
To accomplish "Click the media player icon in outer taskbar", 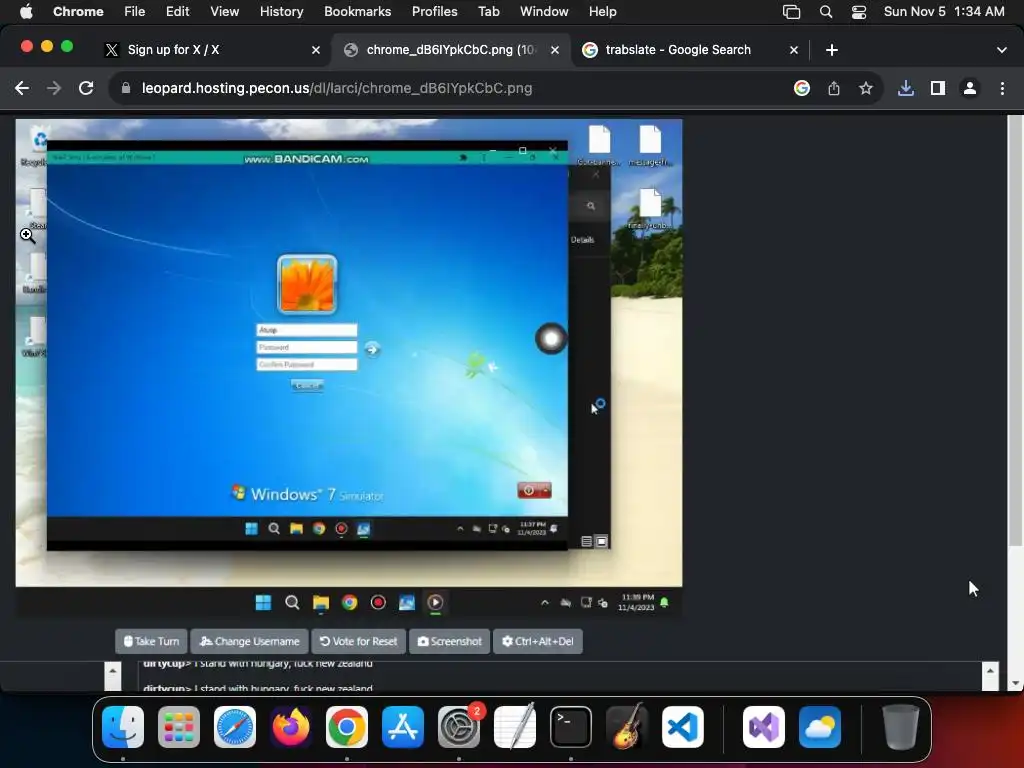I will pyautogui.click(x=436, y=603).
